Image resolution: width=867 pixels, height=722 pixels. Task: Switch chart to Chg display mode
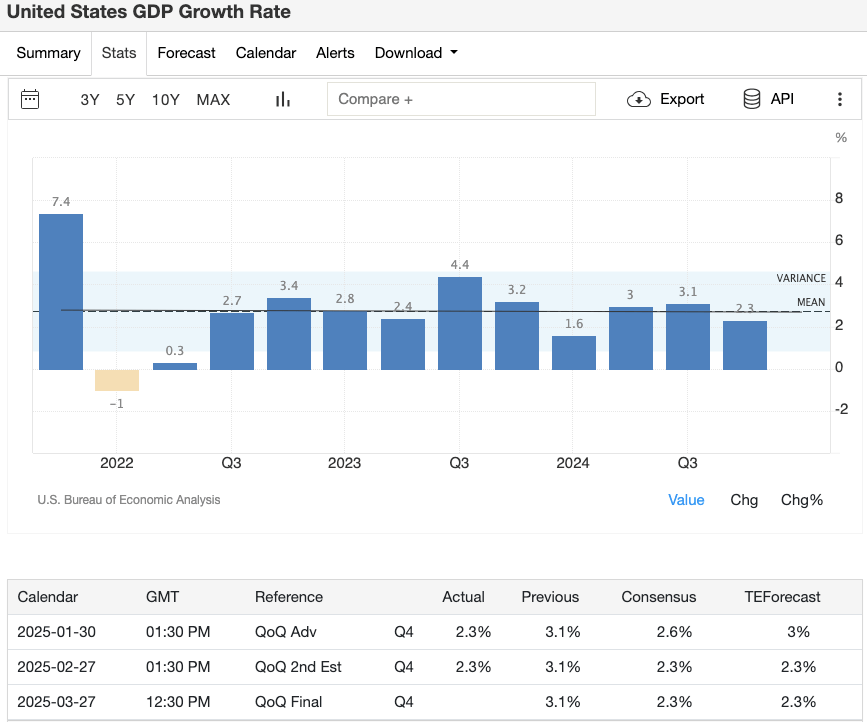744,500
